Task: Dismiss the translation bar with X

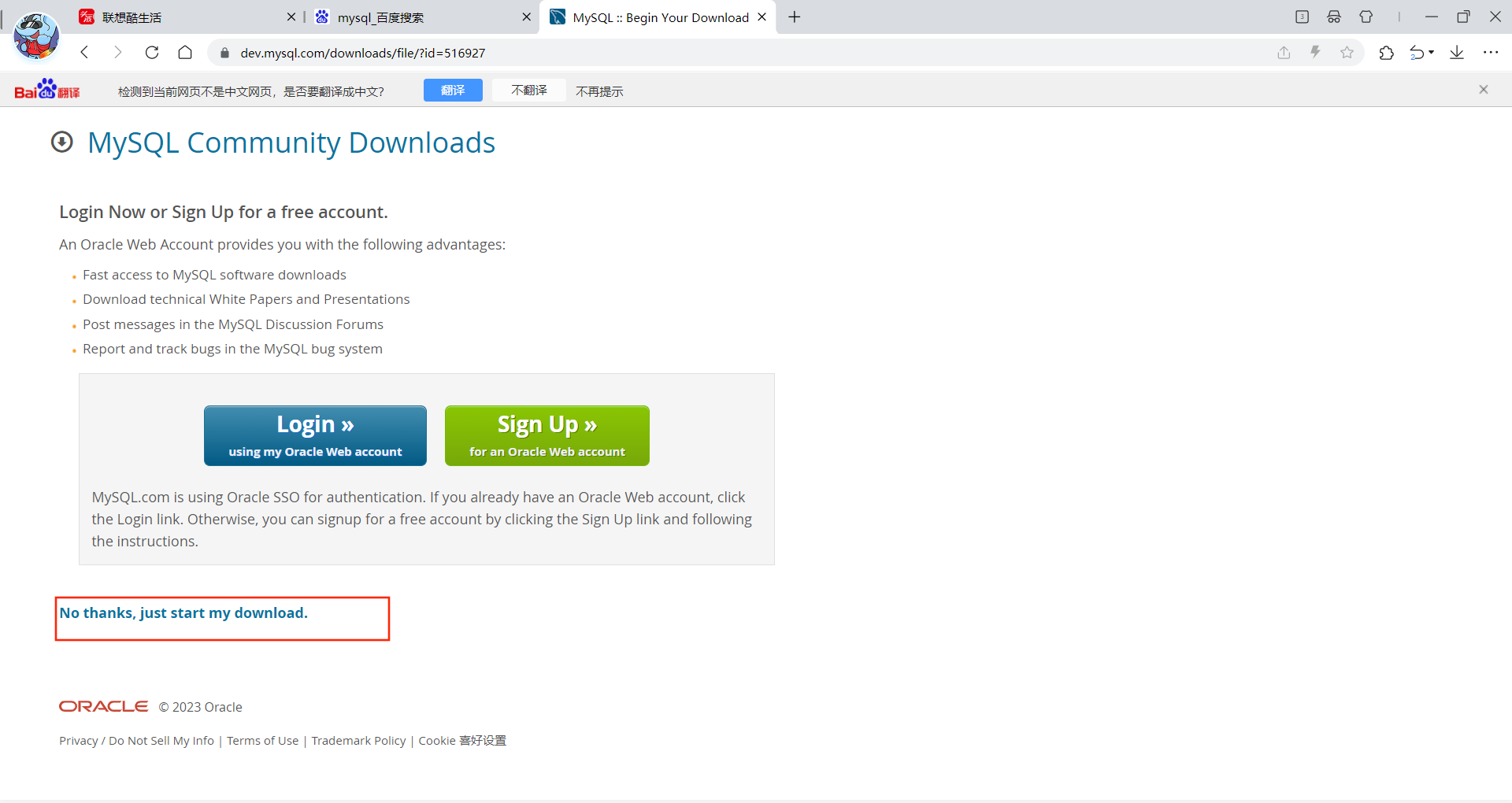Action: 1484,90
